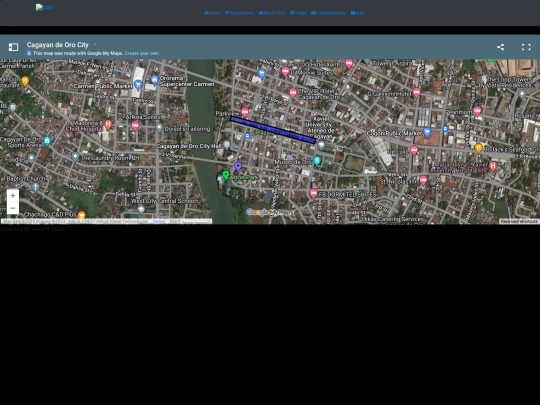Select the Cogon Public Market shopping pin
This screenshot has height=405, width=540.
point(427,132)
